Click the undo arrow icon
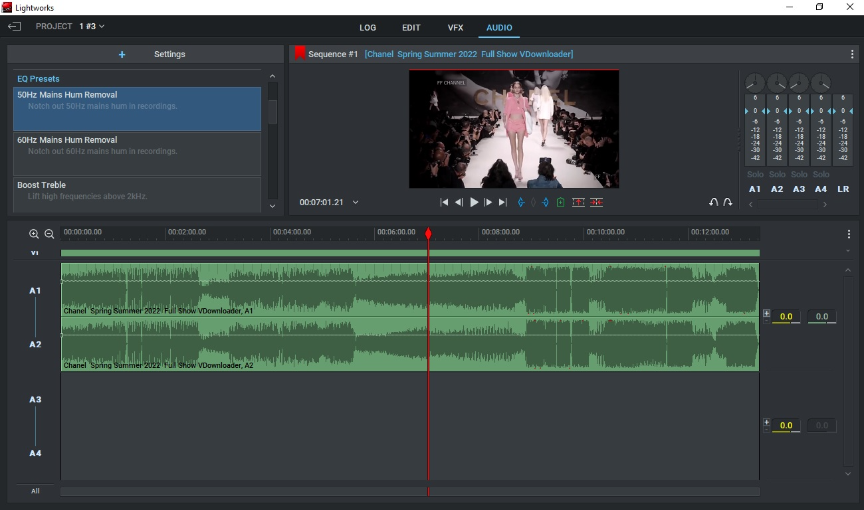 pos(714,202)
